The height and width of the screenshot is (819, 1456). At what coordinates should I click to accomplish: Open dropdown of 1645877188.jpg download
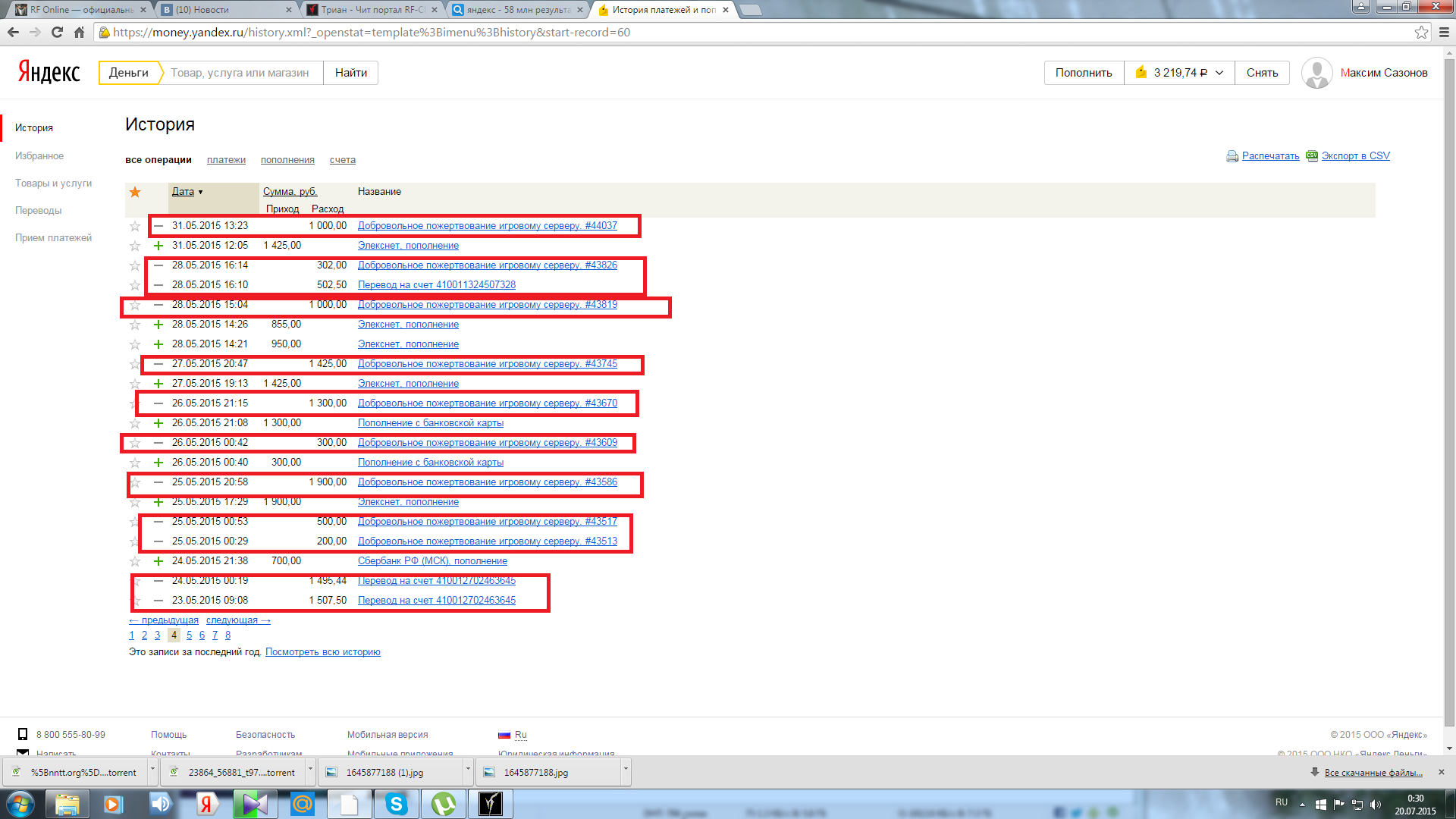pos(626,771)
